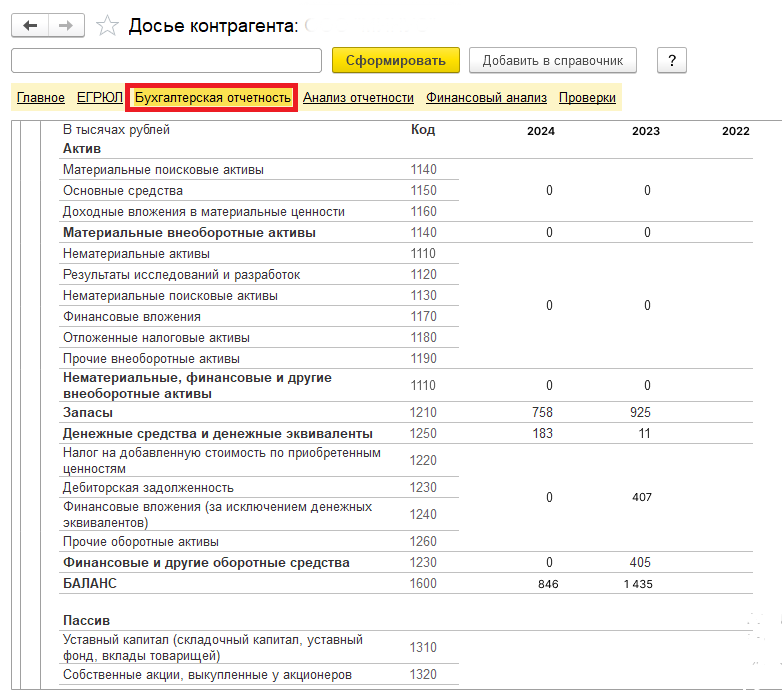
Task: Select the 2024 column header
Action: coord(541,131)
